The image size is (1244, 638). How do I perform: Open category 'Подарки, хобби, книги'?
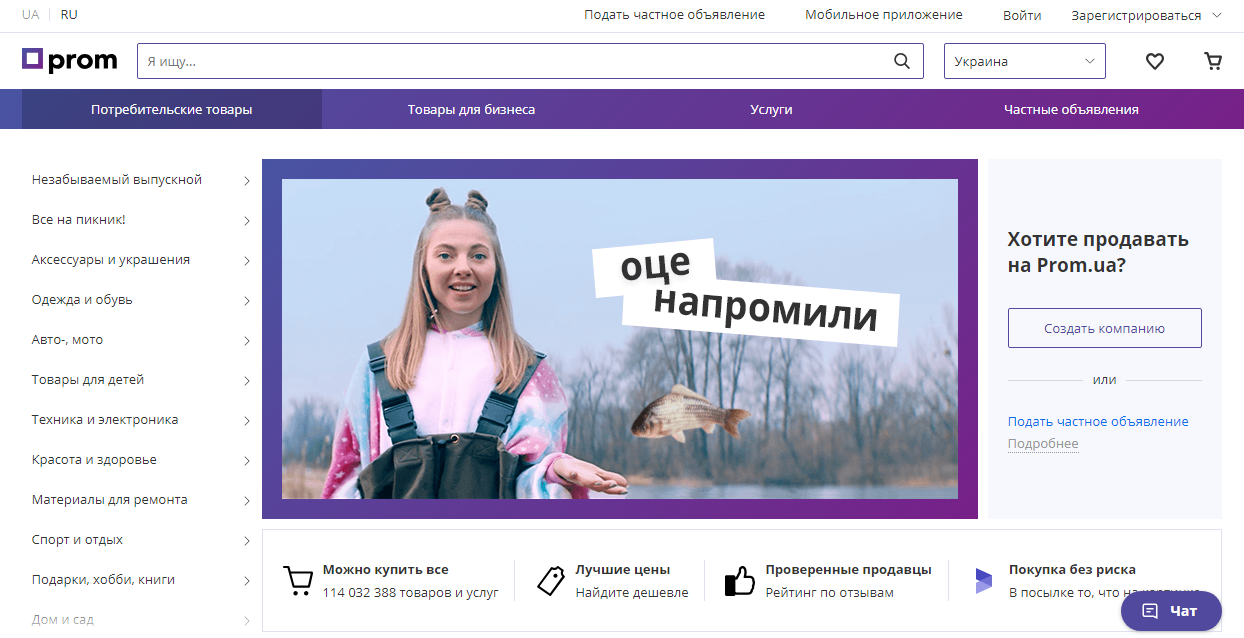(103, 580)
